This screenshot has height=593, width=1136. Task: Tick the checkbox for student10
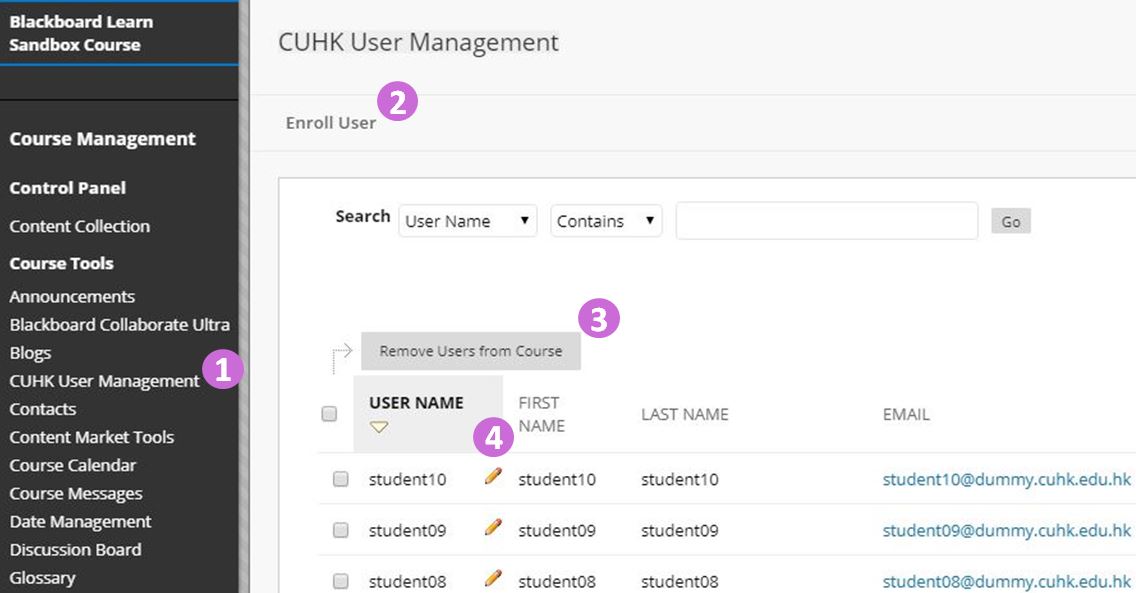[340, 480]
